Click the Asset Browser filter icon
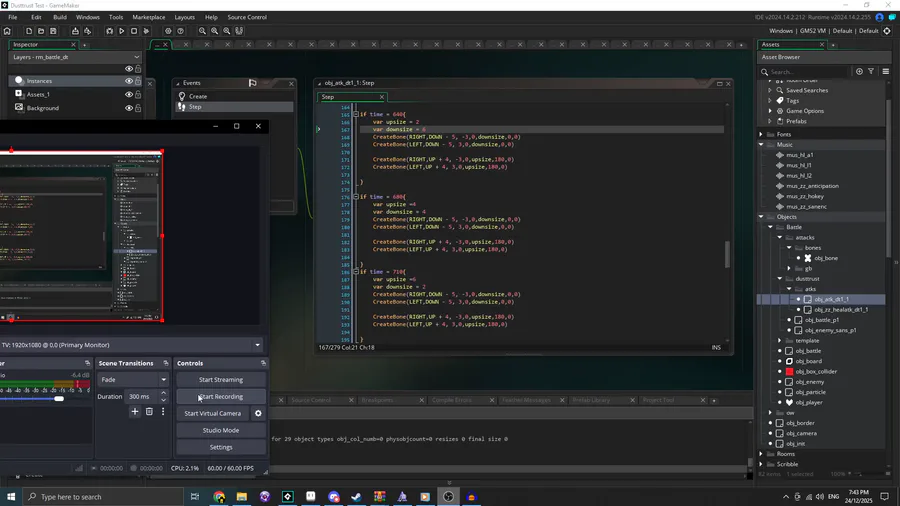The image size is (900, 506). pos(871,72)
